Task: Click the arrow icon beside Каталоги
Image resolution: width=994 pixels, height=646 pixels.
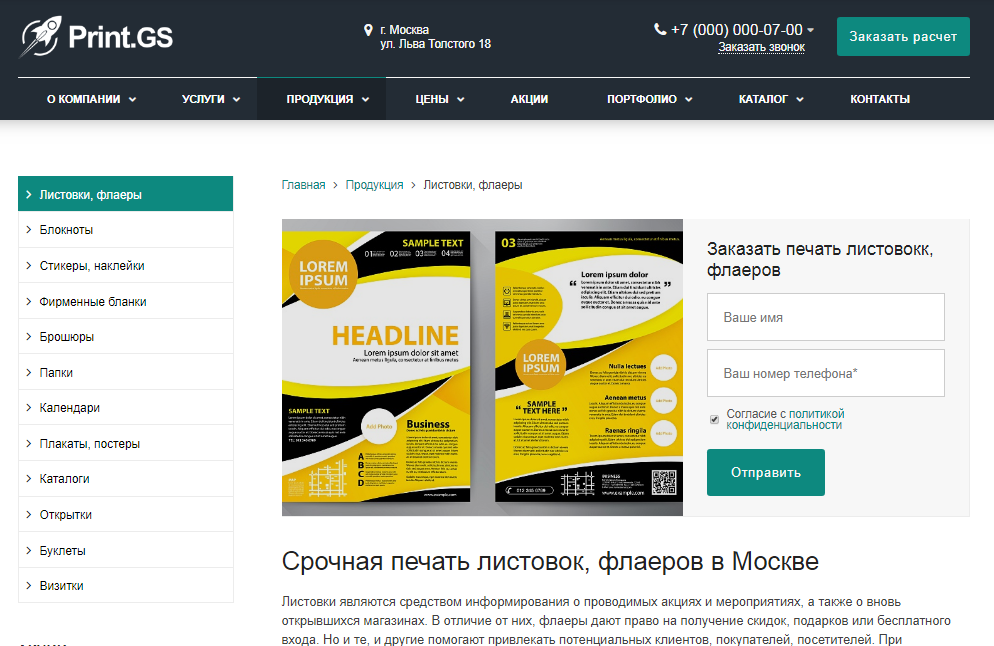Action: (x=29, y=479)
